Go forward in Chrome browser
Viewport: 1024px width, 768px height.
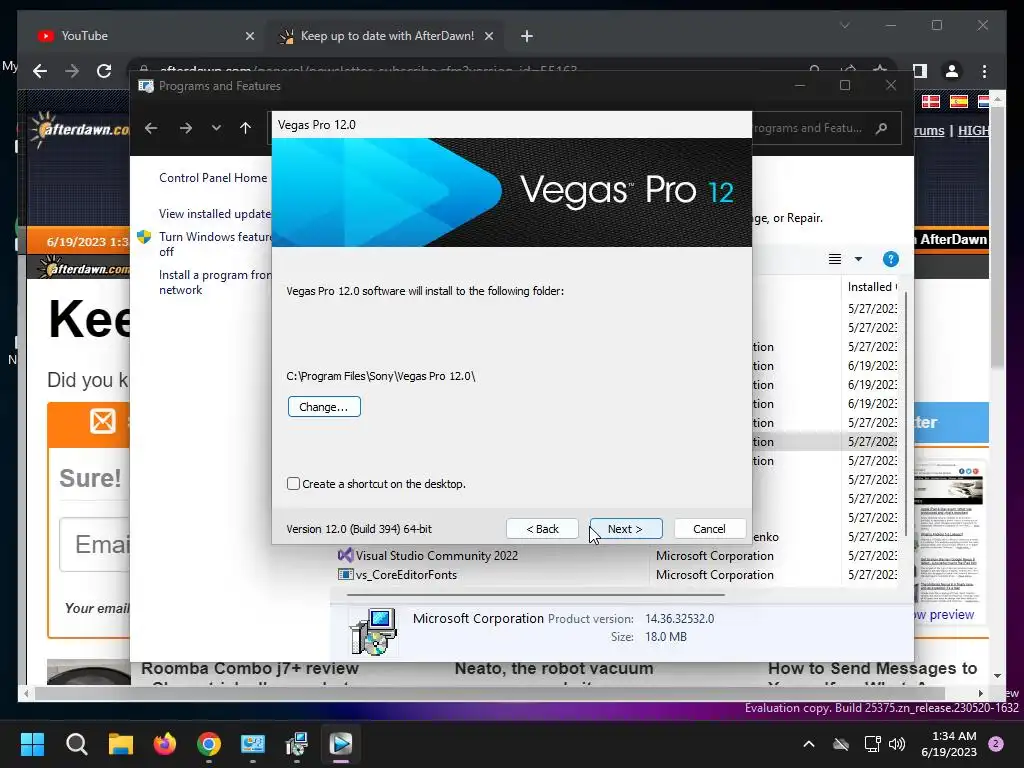[x=72, y=71]
